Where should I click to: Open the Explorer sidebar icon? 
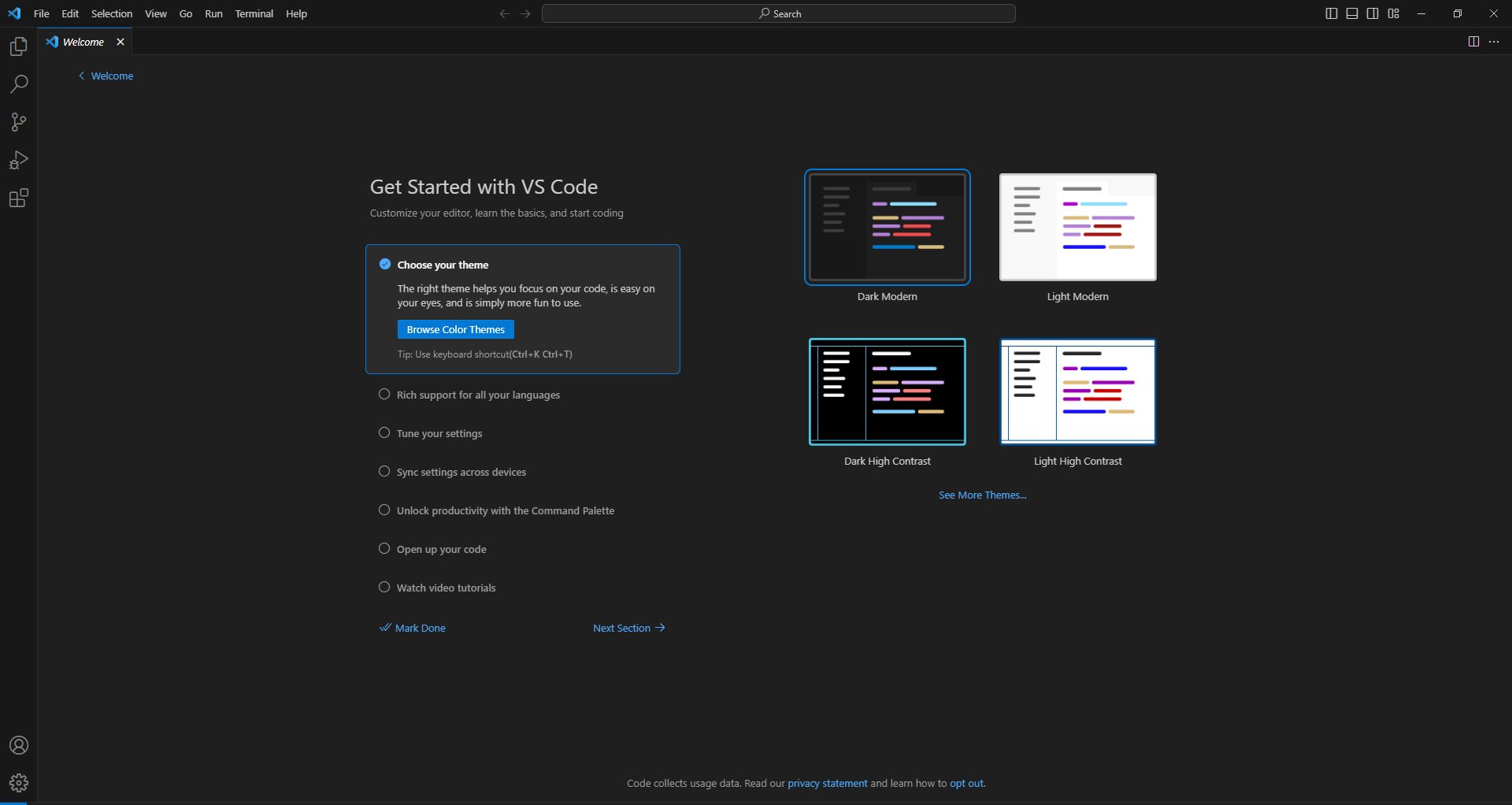pos(18,46)
